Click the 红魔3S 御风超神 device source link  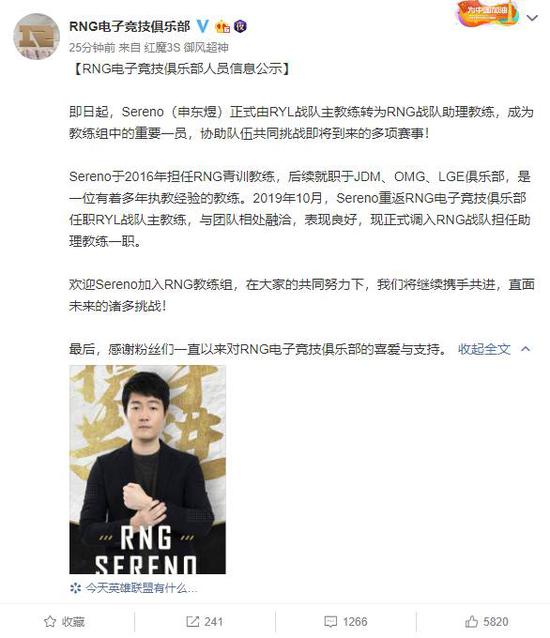[186, 48]
